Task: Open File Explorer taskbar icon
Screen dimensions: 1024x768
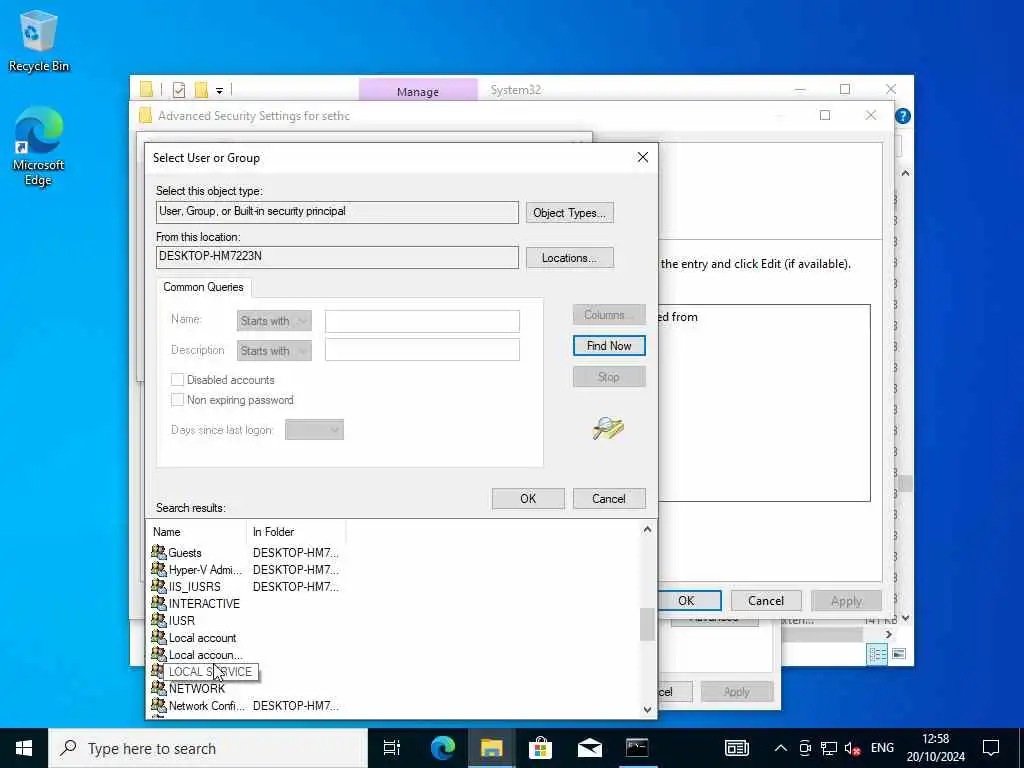Action: (x=491, y=748)
